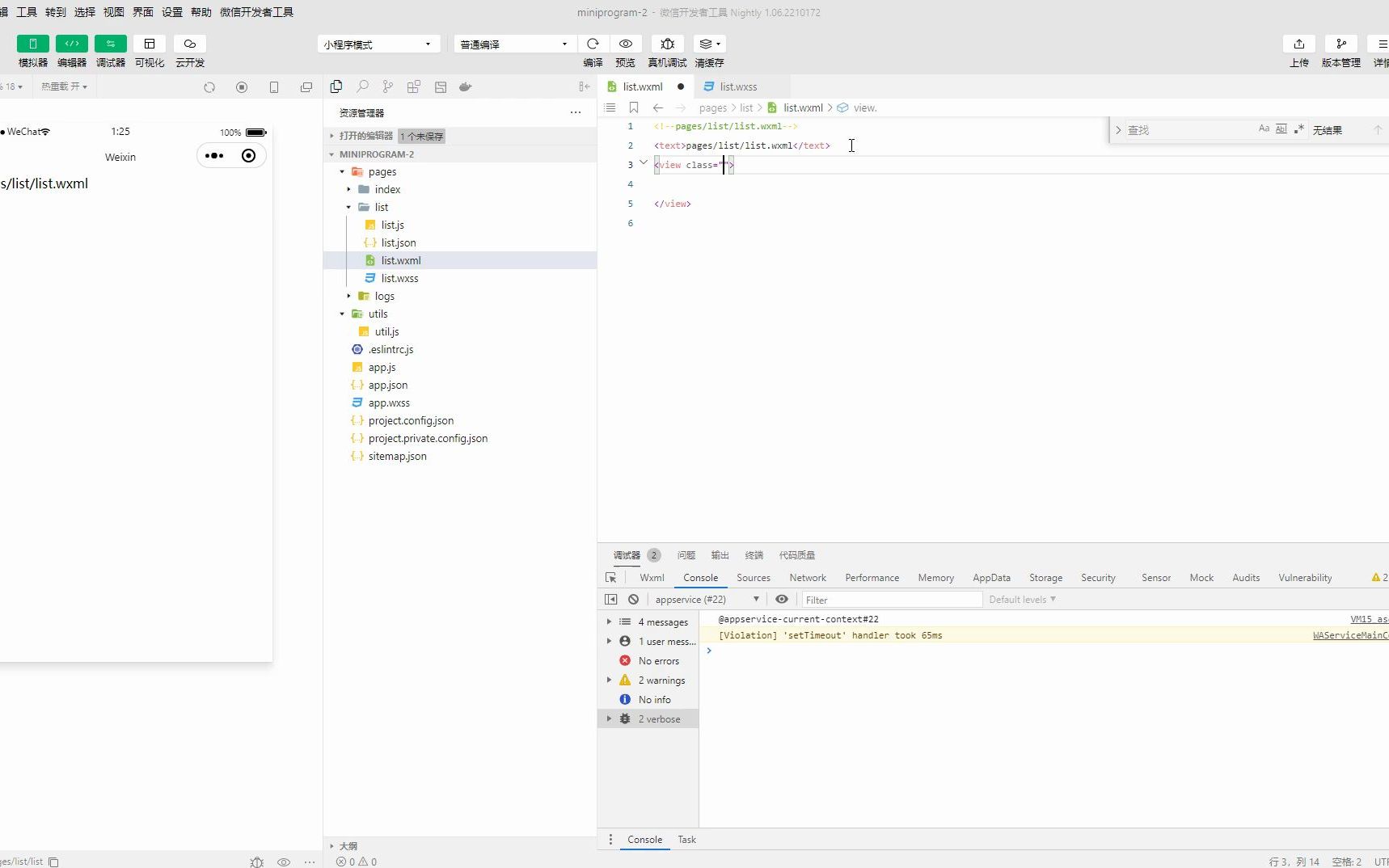
Task: Switch to the AppData devtools tab
Action: point(991,578)
